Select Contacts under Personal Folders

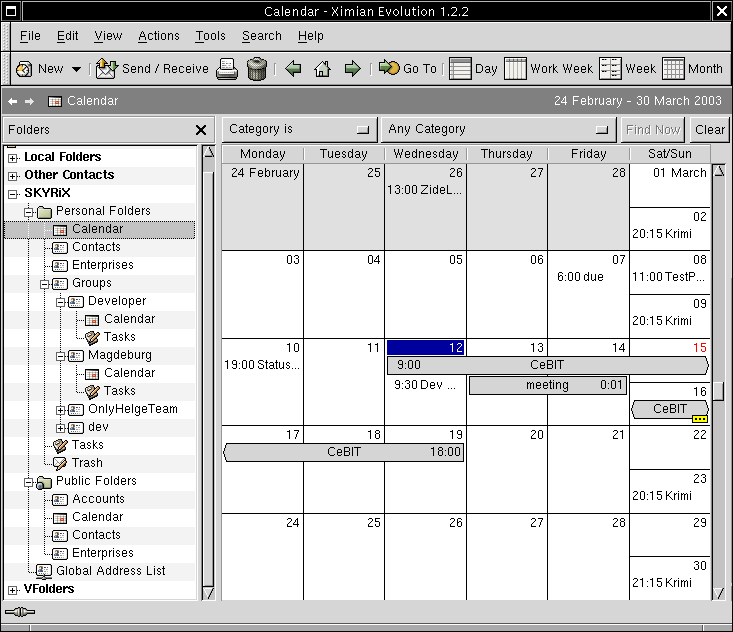tap(96, 247)
